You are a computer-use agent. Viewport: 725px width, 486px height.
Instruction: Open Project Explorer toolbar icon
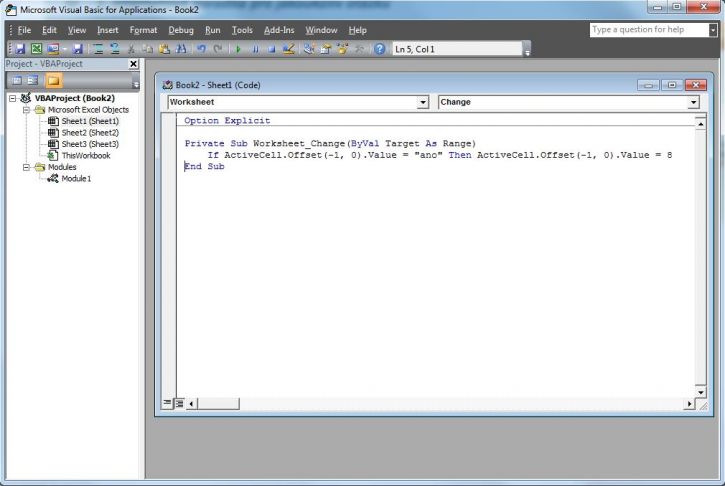309,49
